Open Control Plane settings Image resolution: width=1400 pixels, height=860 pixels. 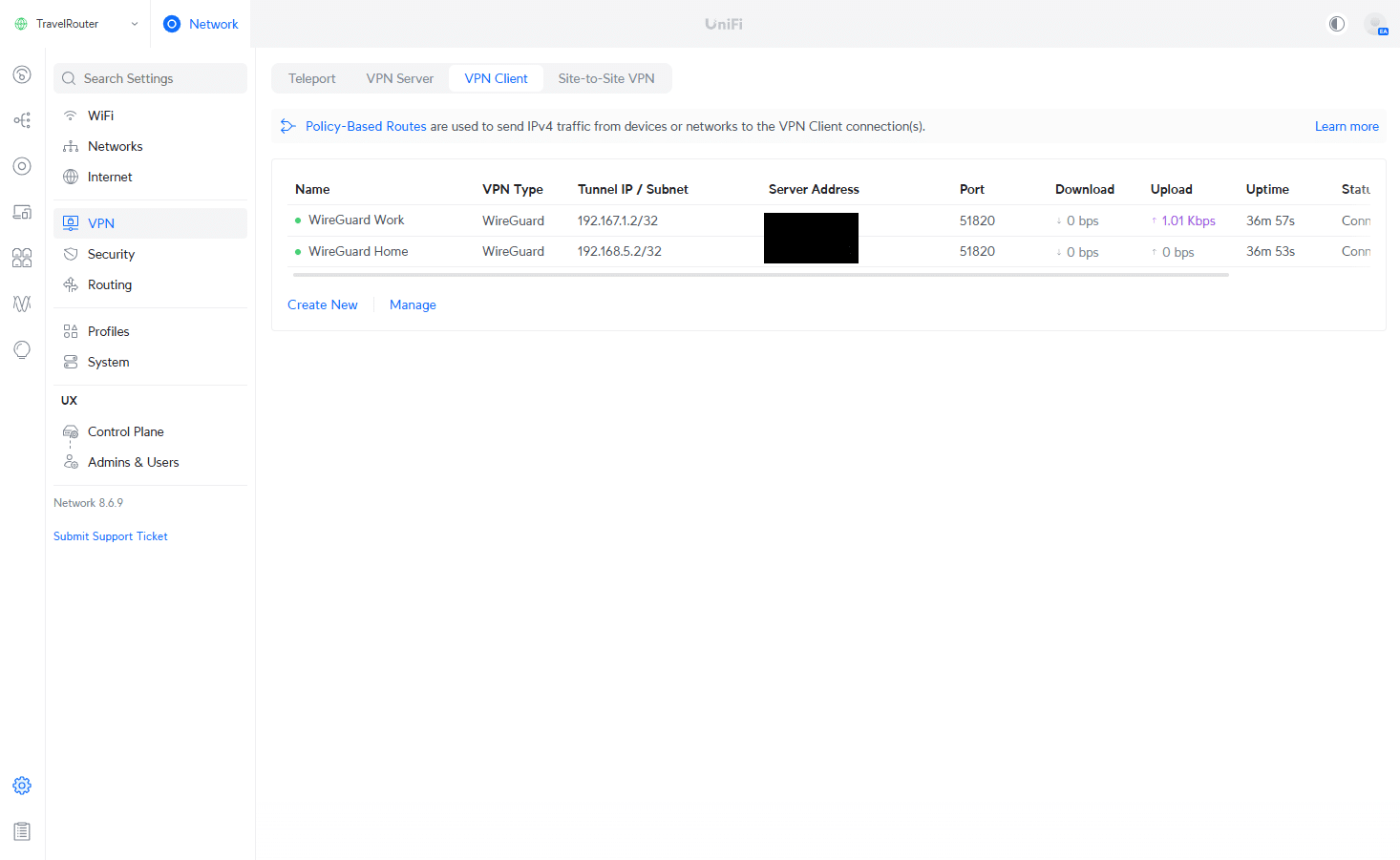(x=150, y=431)
